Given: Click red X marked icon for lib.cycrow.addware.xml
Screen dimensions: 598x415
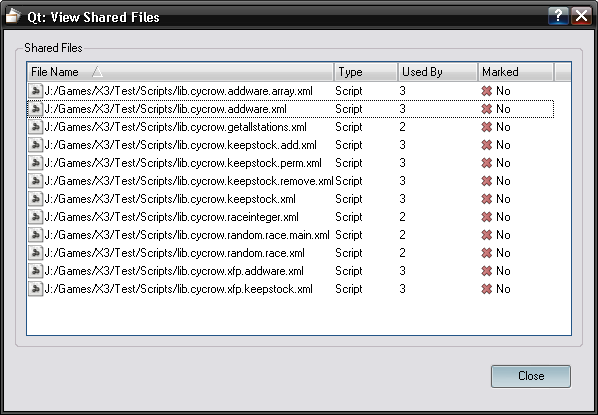Looking at the screenshot, I should (487, 109).
